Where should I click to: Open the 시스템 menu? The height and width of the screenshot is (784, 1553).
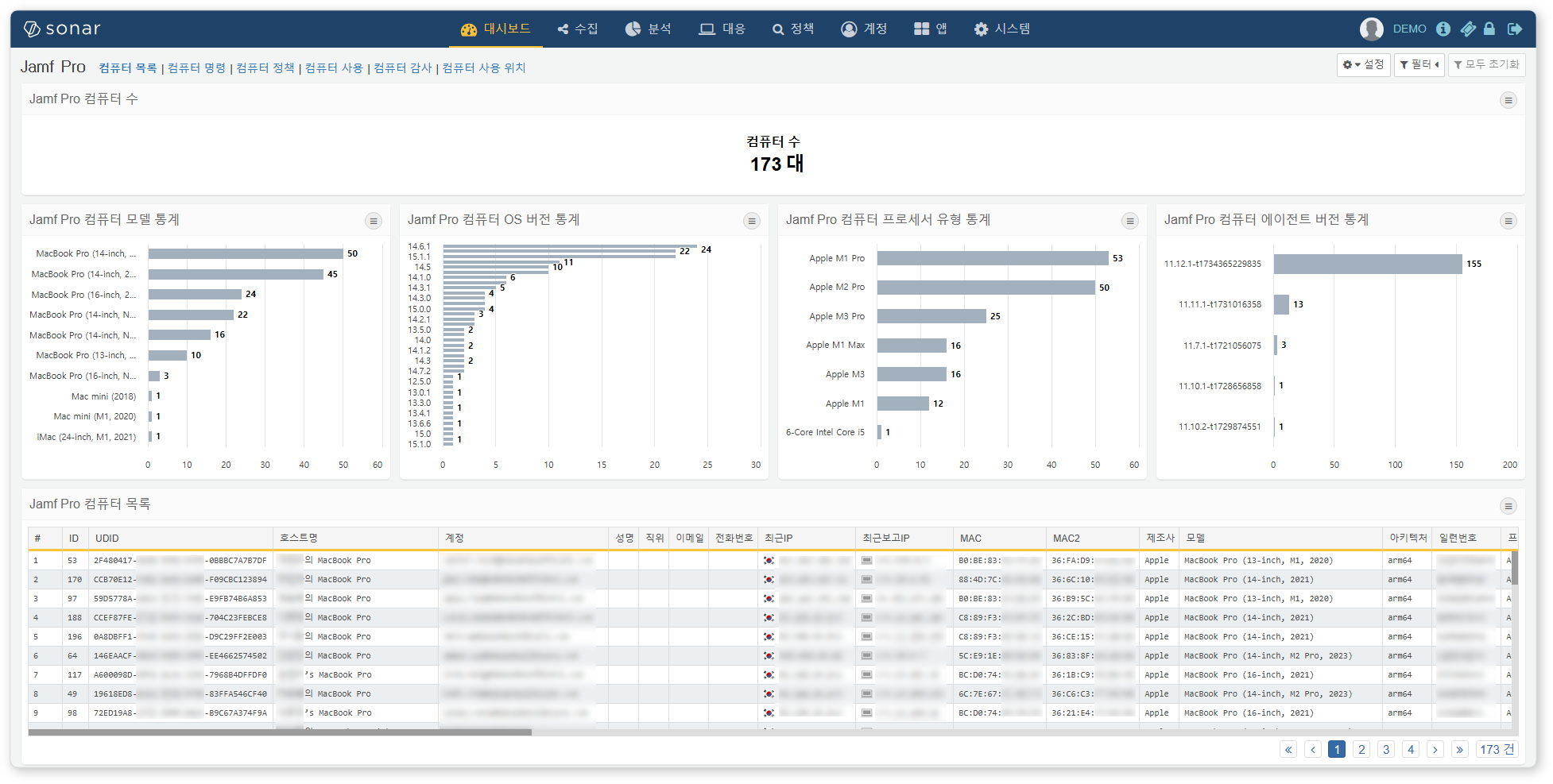pyautogui.click(x=1002, y=29)
